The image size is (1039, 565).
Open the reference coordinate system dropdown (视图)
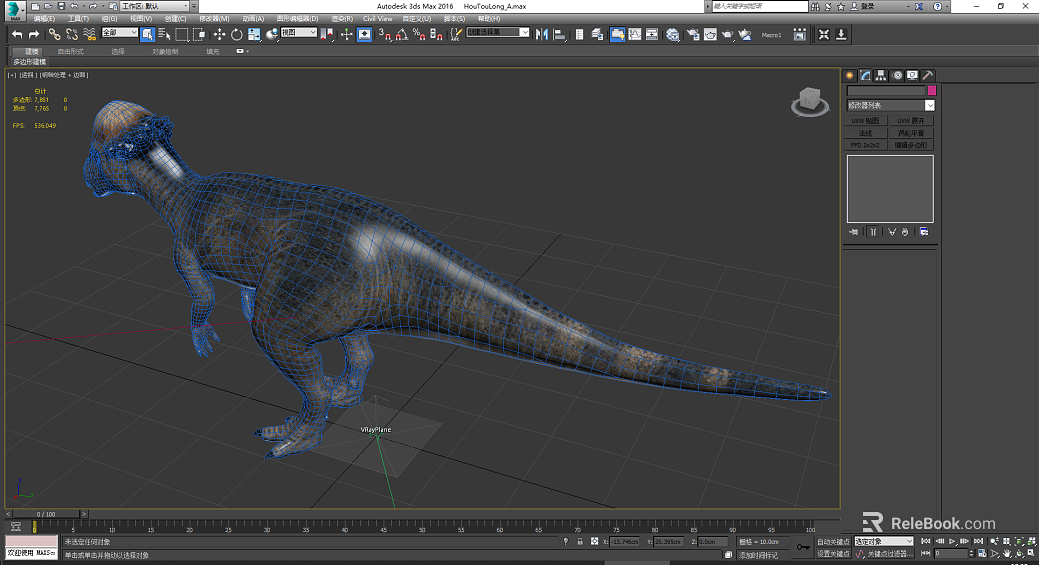[298, 32]
